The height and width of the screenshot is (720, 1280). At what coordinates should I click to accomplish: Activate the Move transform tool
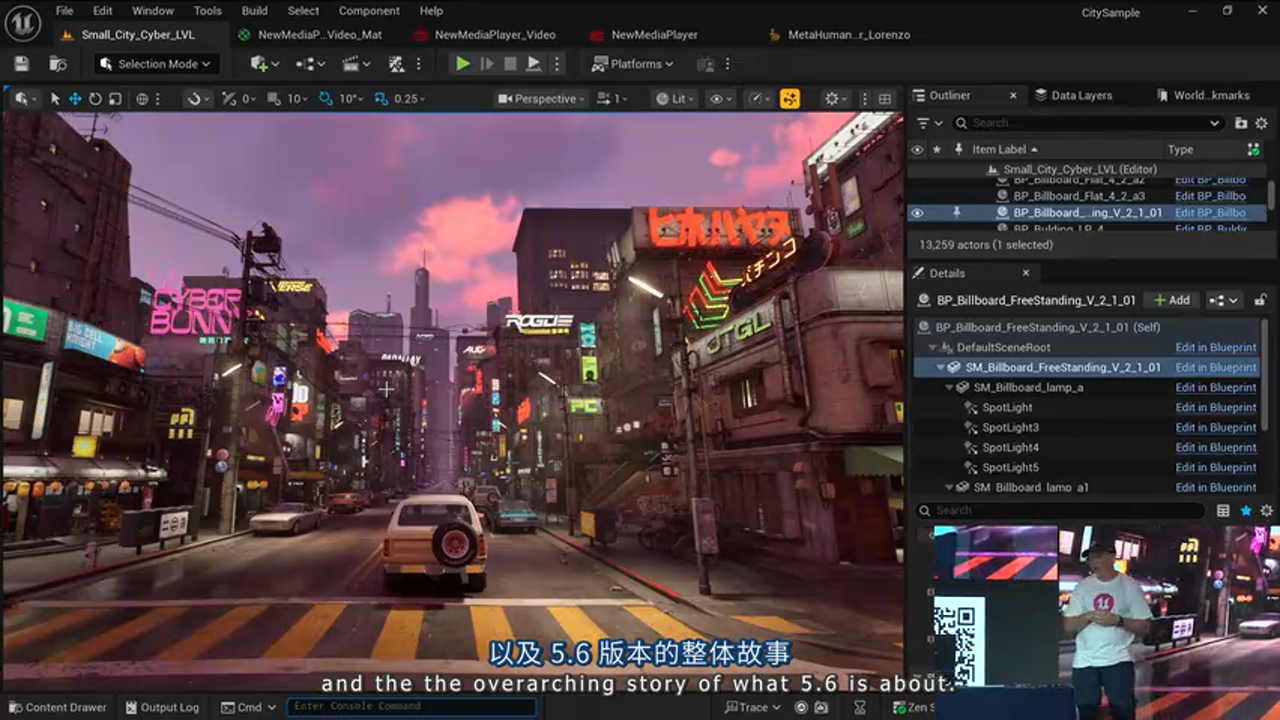coord(74,97)
